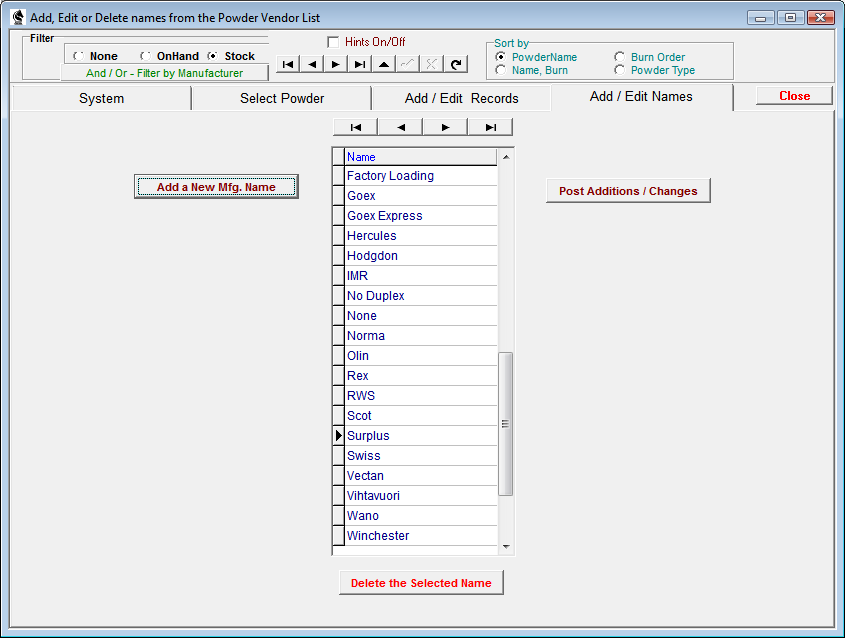845x638 pixels.
Task: Click the scroll up arrow of name list
Action: pos(506,157)
